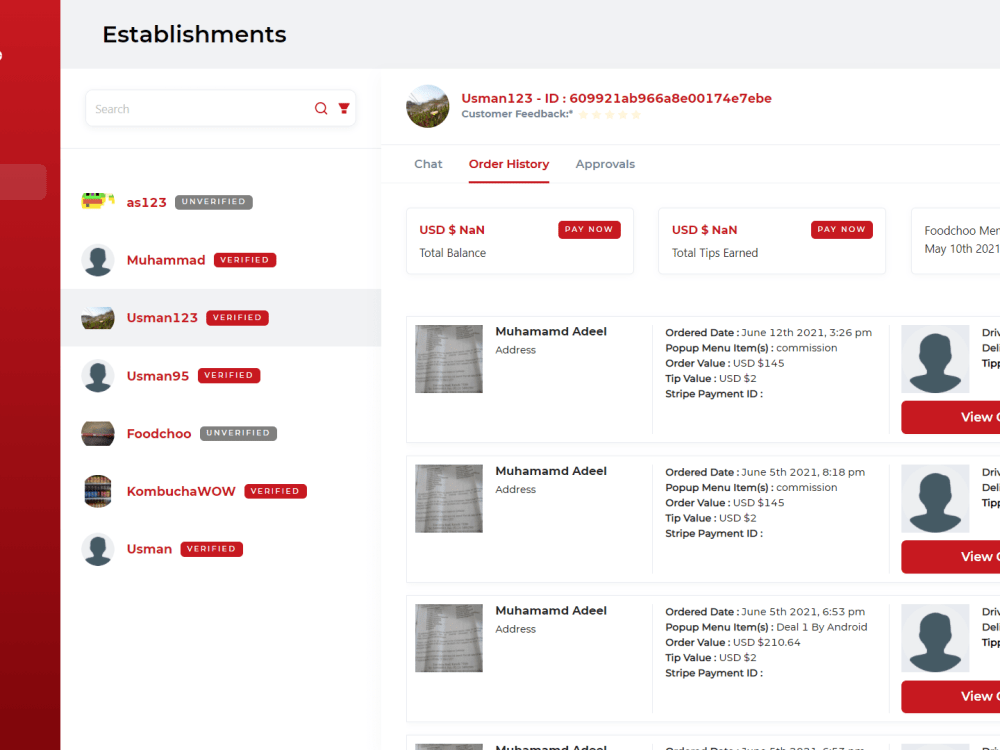The height and width of the screenshot is (750, 1000).
Task: Click driver avatar for June 12th order
Action: click(x=935, y=359)
